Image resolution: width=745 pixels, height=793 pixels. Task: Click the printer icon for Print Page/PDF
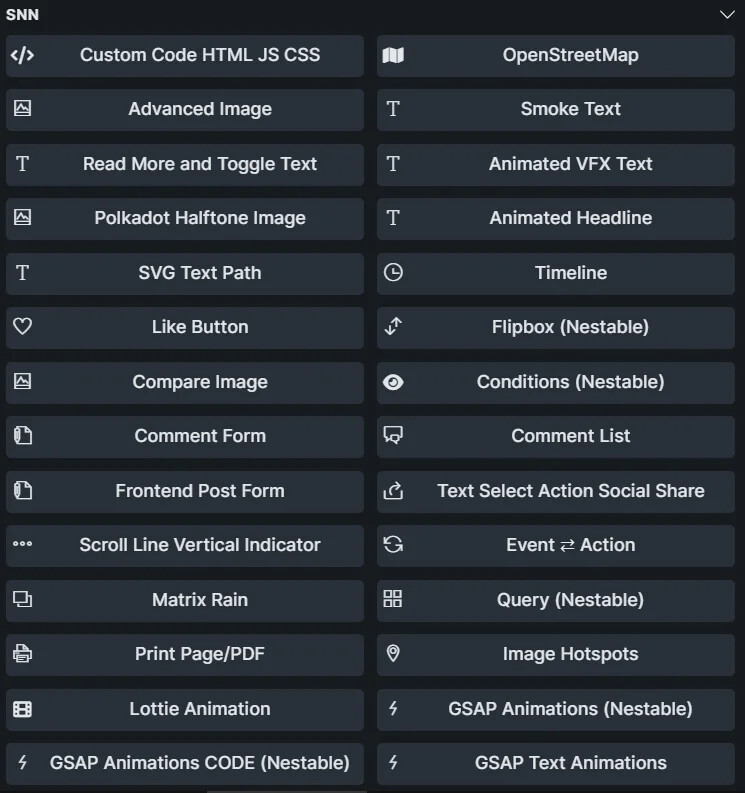pyautogui.click(x=22, y=654)
